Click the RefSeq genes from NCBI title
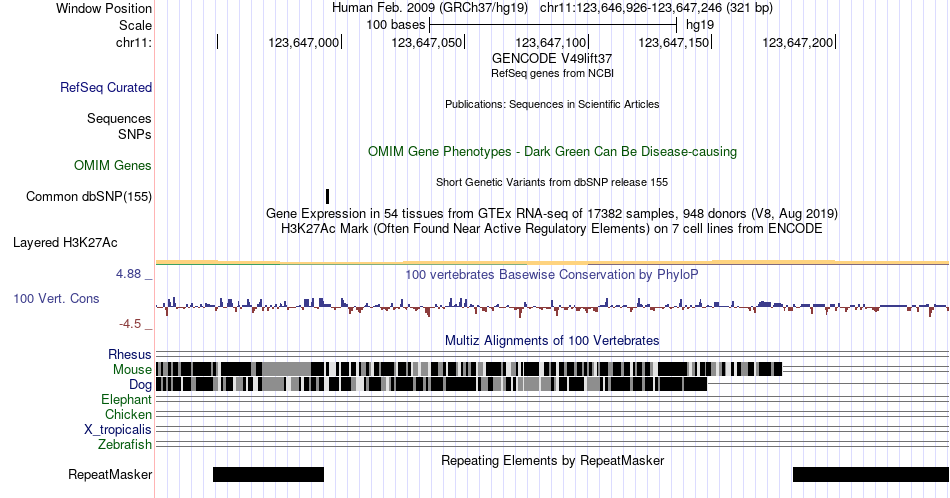 click(552, 73)
